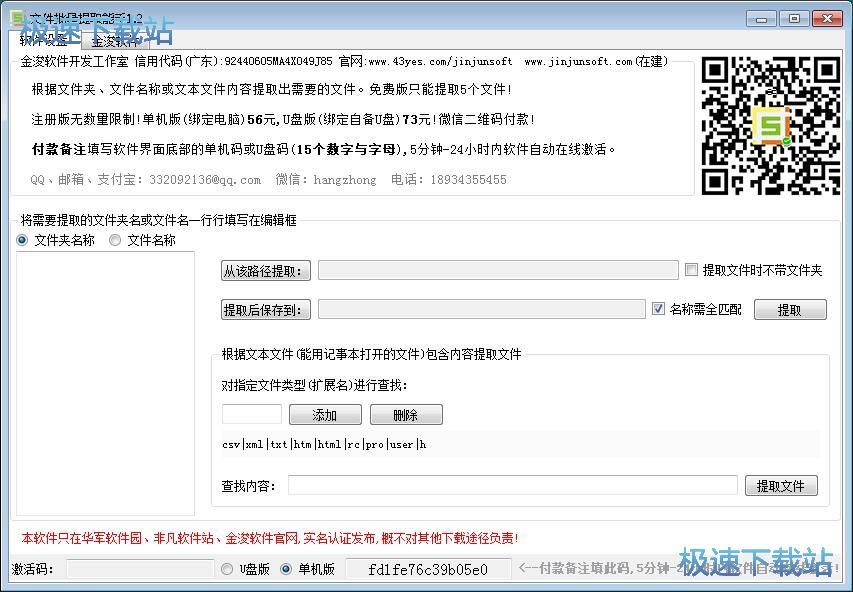Focus the 激活码 activation code field
The image size is (853, 592).
click(140, 569)
